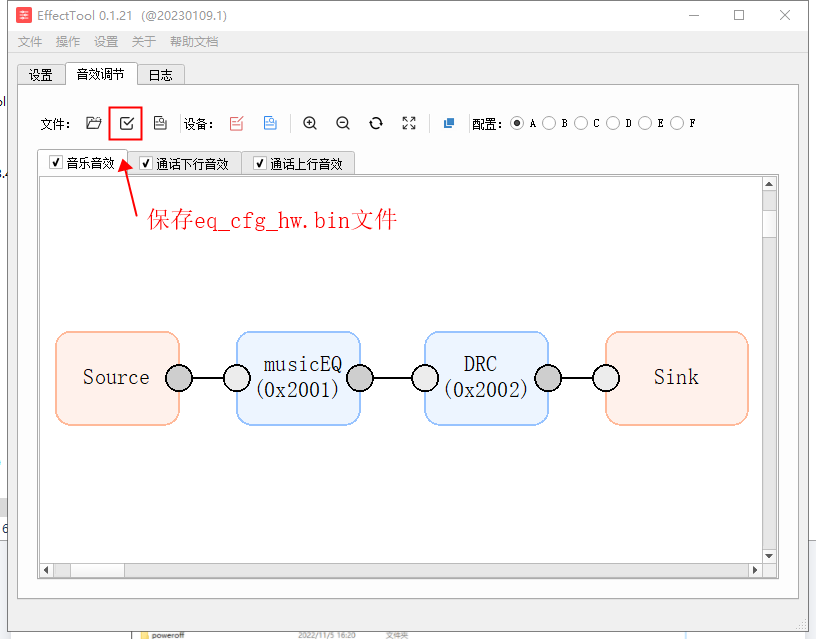
Task: Open the 文件 menu
Action: (x=30, y=42)
